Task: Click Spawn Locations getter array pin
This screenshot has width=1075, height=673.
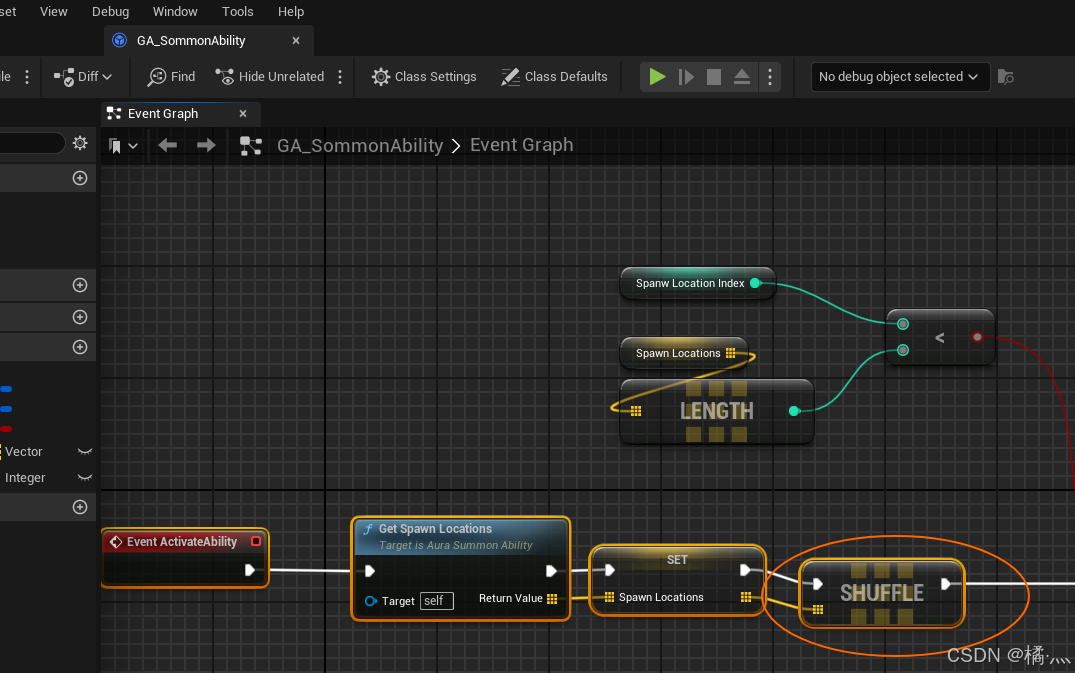Action: tap(731, 353)
